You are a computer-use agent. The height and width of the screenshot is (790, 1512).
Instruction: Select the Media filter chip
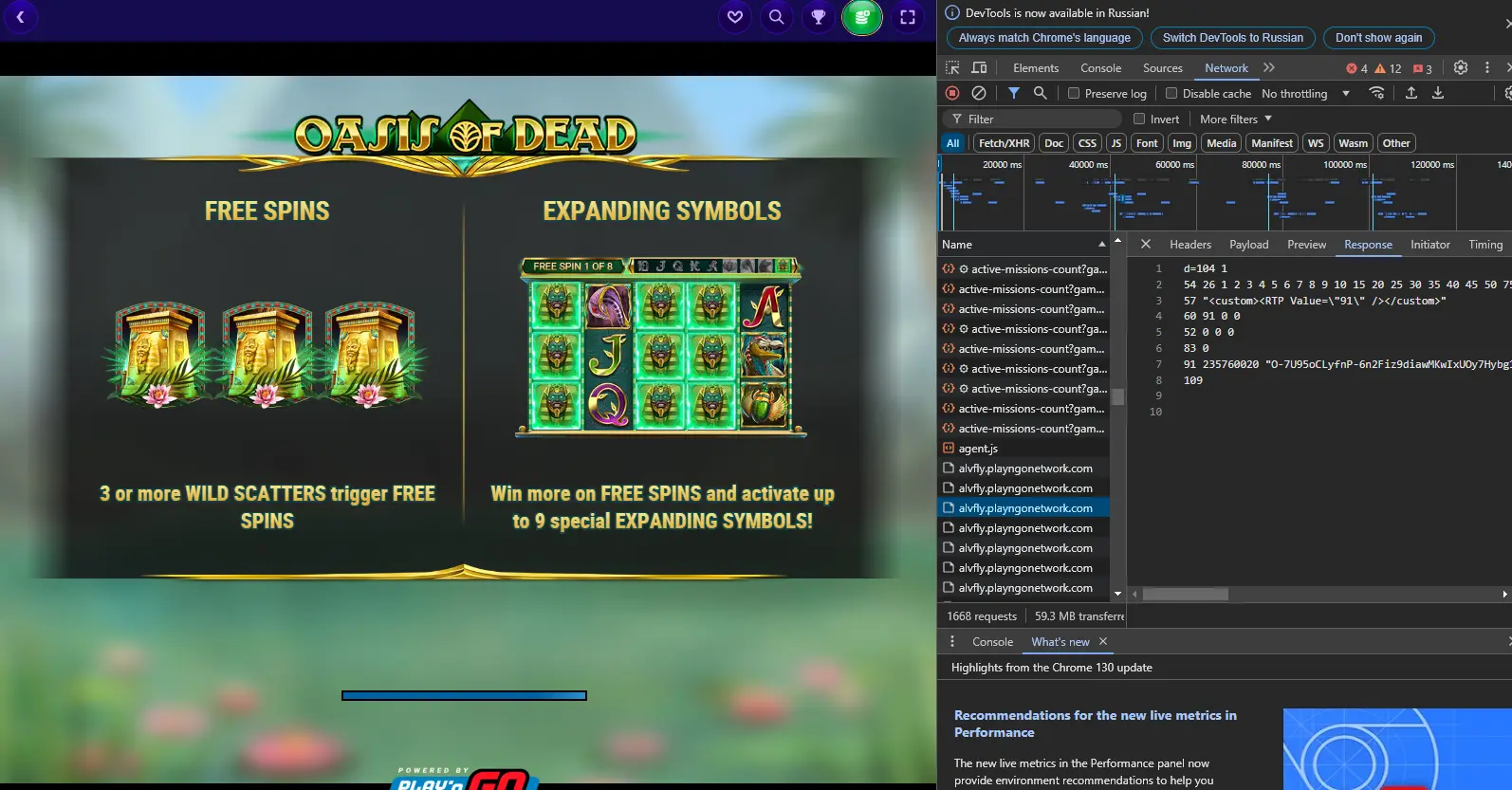1222,143
